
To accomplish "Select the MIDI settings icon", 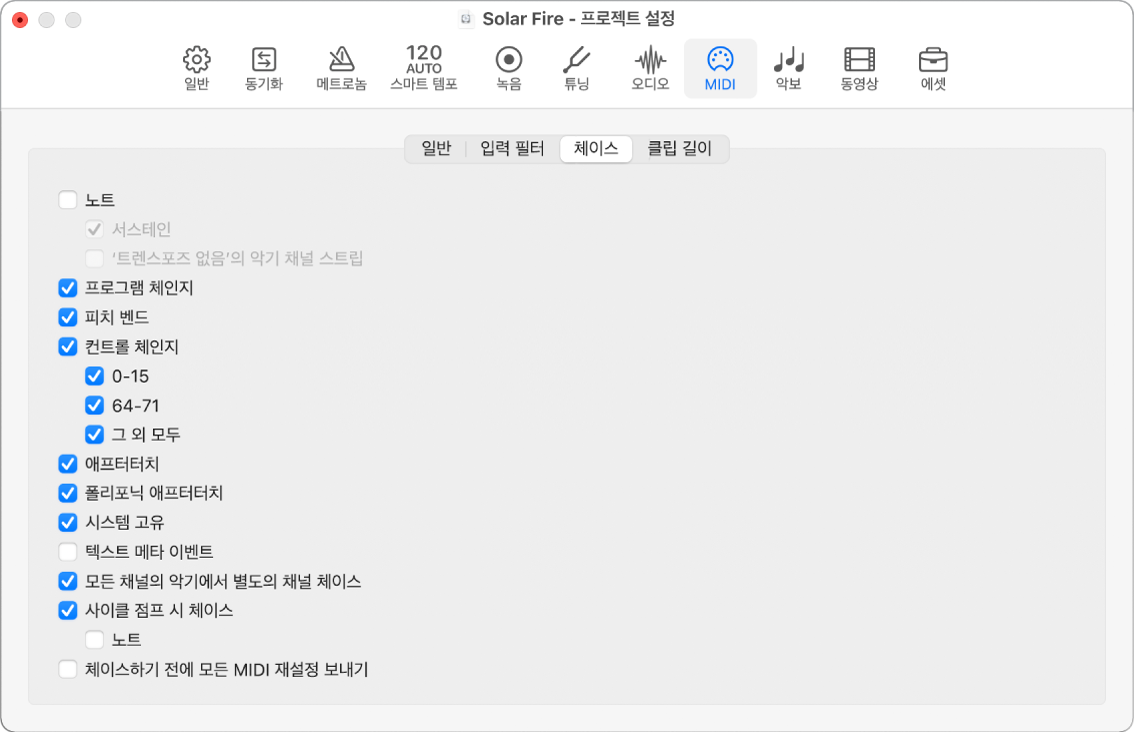I will coord(720,68).
